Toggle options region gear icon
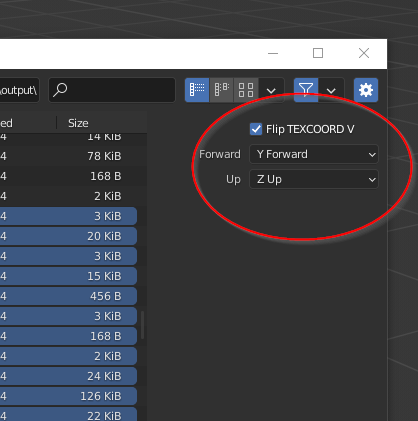Image resolution: width=418 pixels, height=421 pixels. click(366, 90)
